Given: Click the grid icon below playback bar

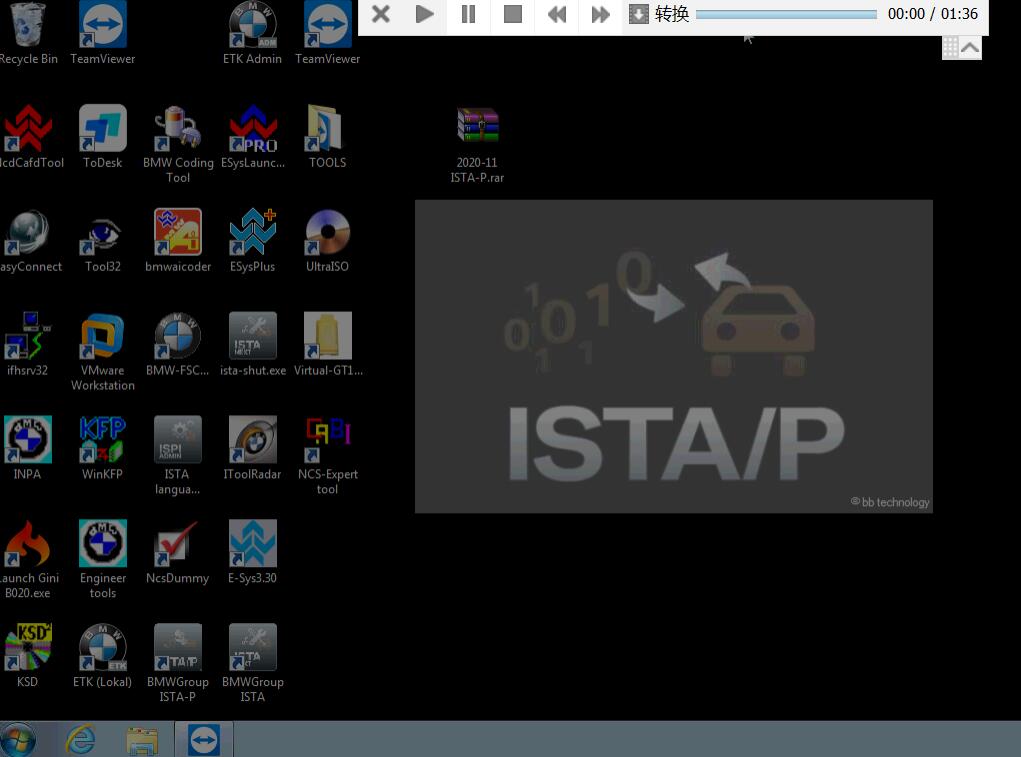Looking at the screenshot, I should click(951, 48).
